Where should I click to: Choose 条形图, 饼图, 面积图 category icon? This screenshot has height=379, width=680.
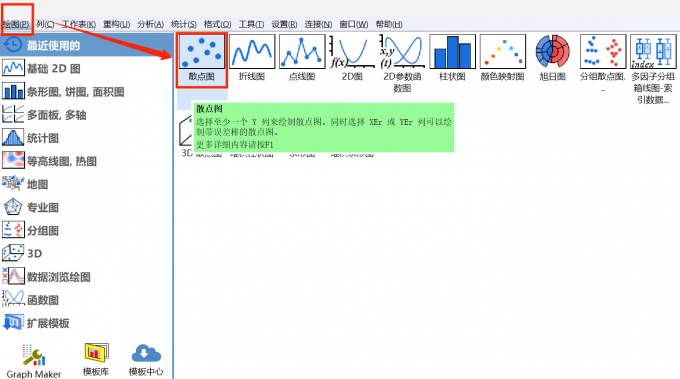coord(13,91)
